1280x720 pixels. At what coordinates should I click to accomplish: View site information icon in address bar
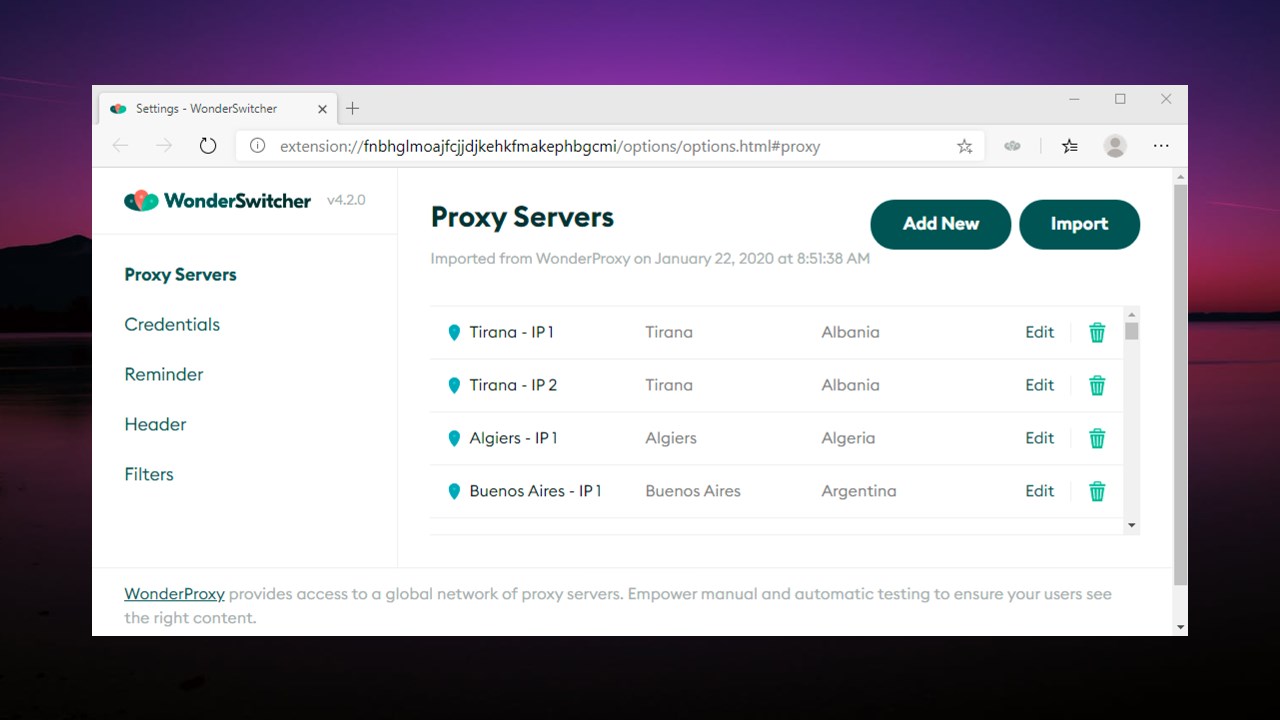[x=257, y=146]
